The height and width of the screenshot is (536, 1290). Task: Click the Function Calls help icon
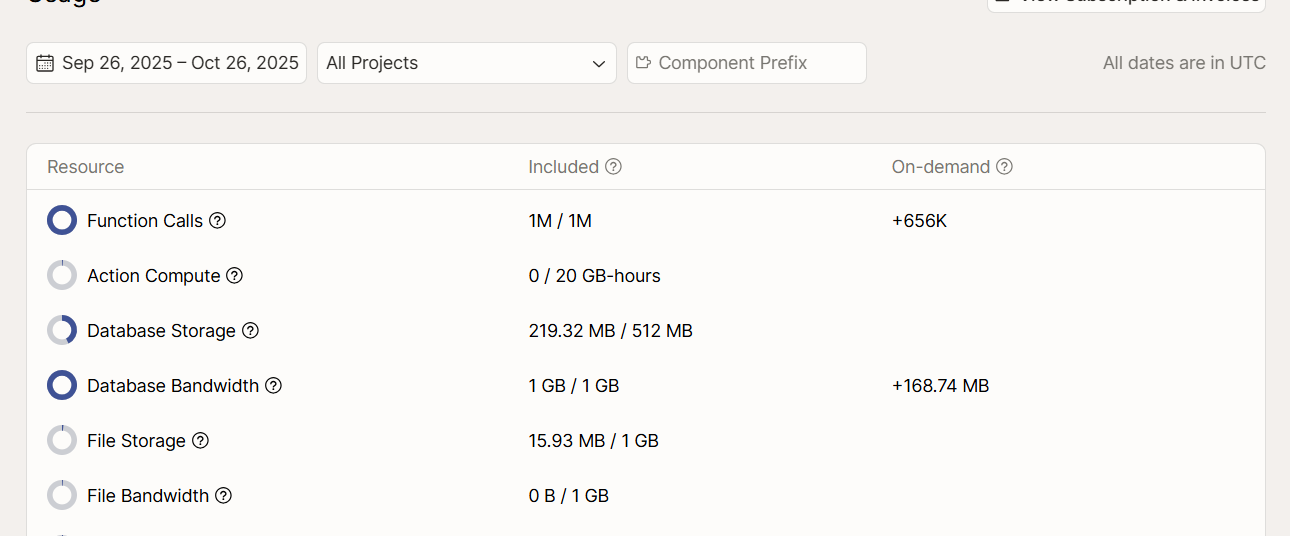pos(217,221)
